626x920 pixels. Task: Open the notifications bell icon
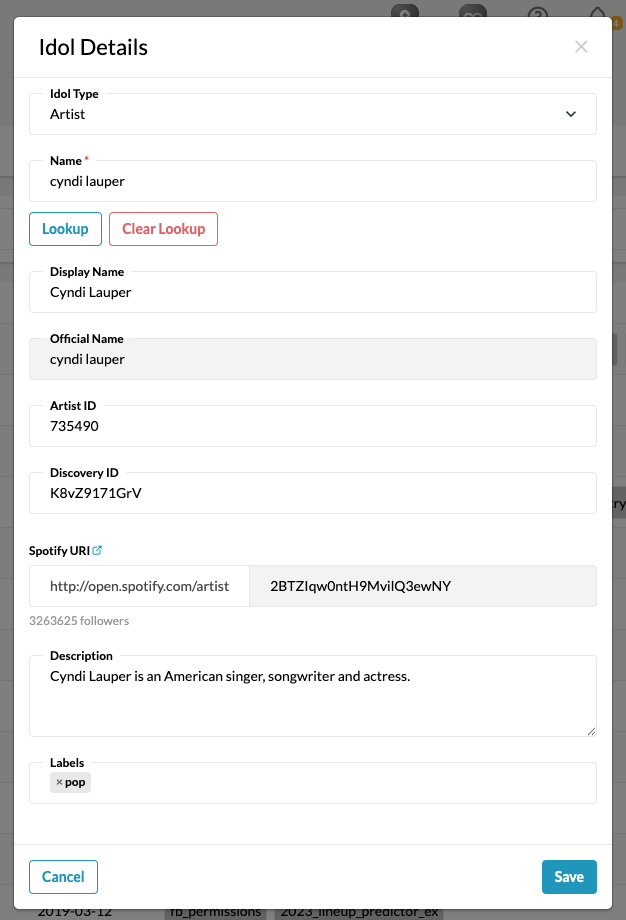(x=598, y=14)
